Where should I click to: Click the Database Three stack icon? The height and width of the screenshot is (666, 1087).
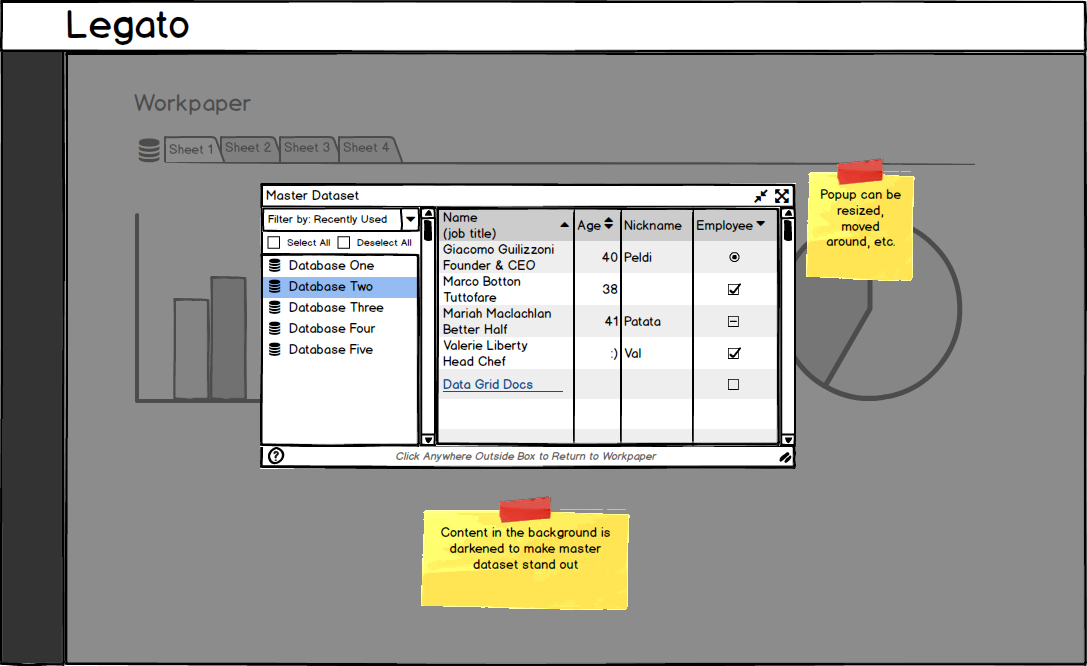[275, 307]
